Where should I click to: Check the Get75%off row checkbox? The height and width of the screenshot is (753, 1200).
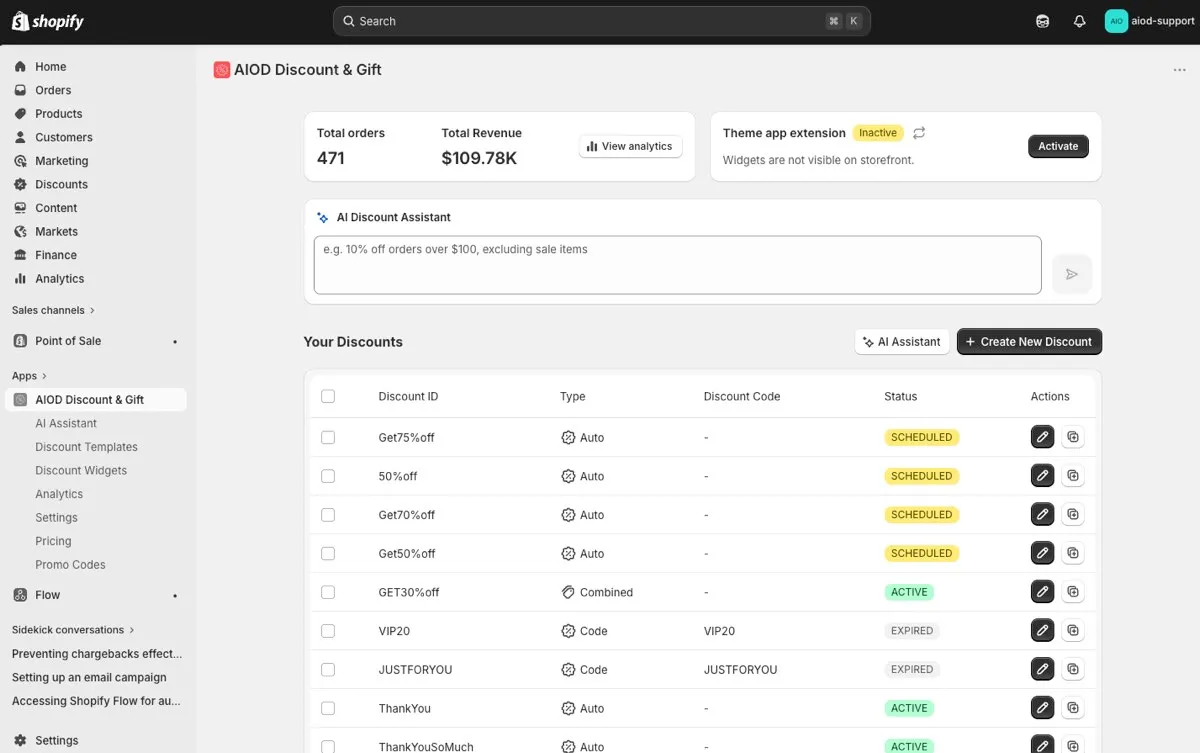[x=328, y=437]
